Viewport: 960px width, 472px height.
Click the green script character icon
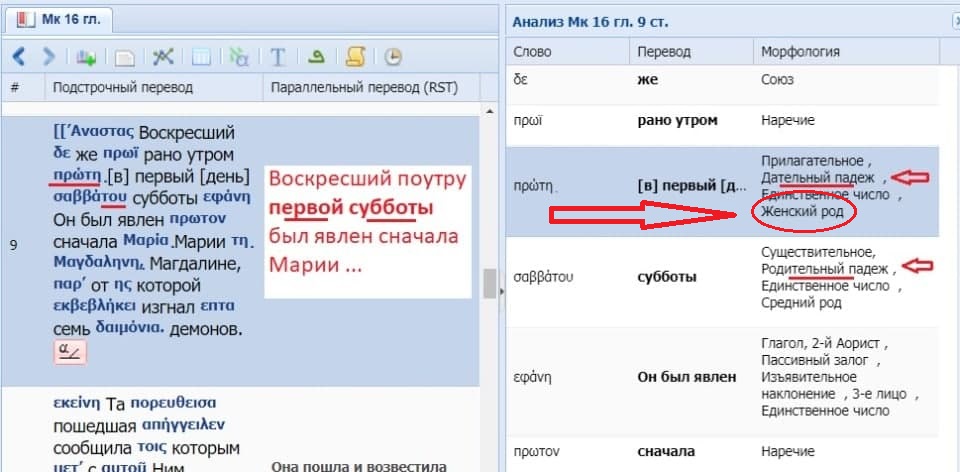(315, 57)
